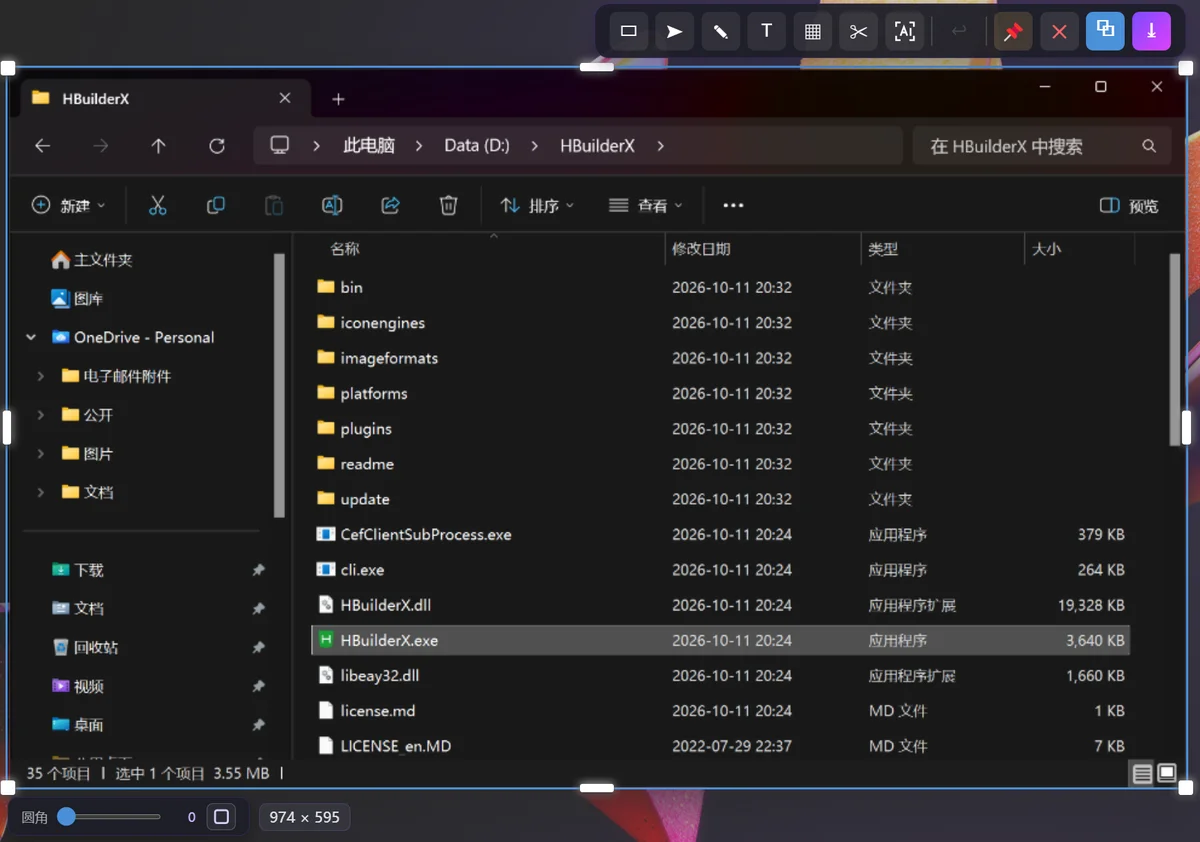Image resolution: width=1200 pixels, height=842 pixels.
Task: Click the Copy icon in Explorer toolbar
Action: tap(215, 205)
